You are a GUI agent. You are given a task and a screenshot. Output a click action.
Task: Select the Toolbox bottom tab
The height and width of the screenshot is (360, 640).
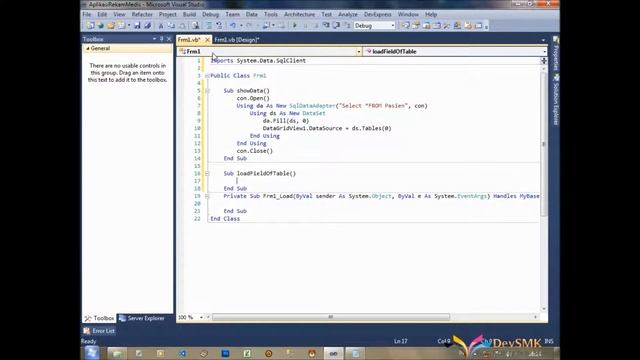[x=99, y=318]
